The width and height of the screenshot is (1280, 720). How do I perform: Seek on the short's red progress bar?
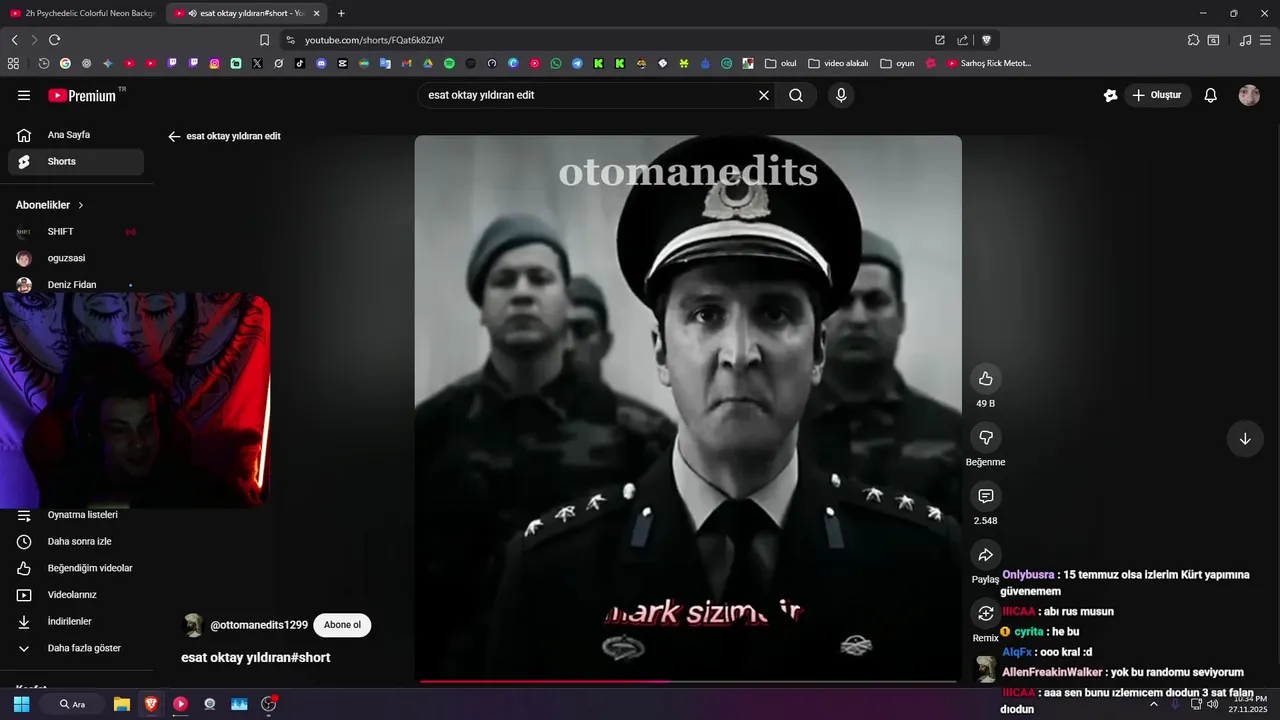pyautogui.click(x=688, y=681)
